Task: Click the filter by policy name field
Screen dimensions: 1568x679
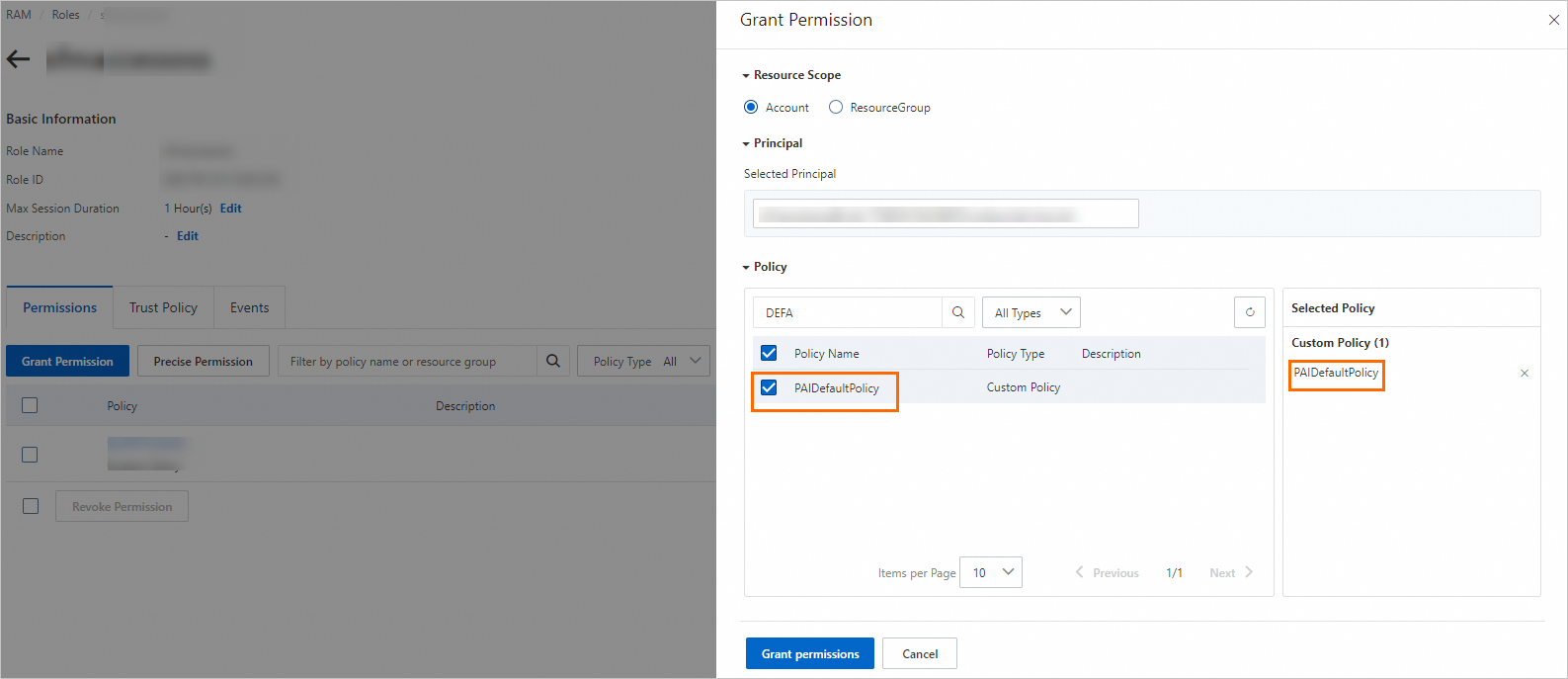Action: (x=407, y=361)
